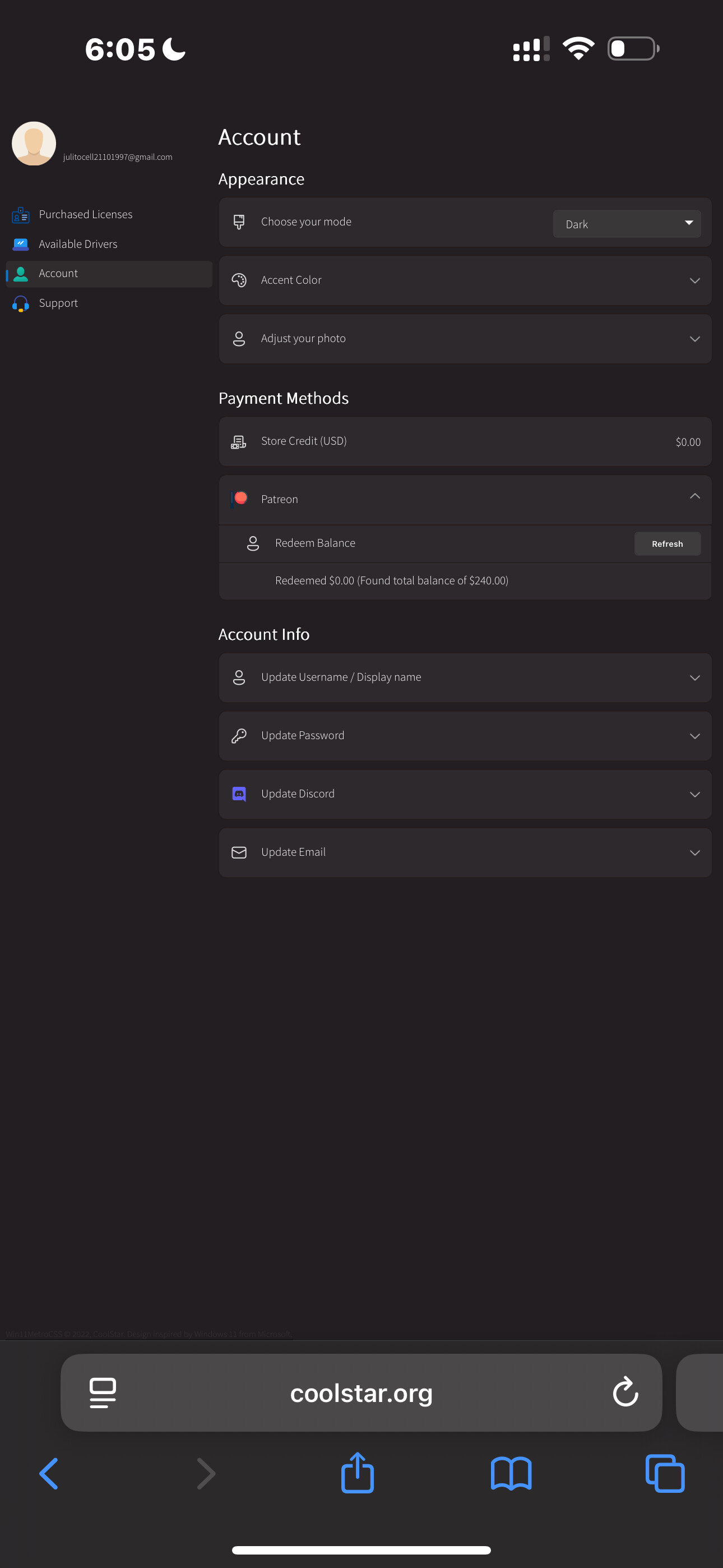Expand the Update Password section
This screenshot has height=1568, width=723.
694,736
